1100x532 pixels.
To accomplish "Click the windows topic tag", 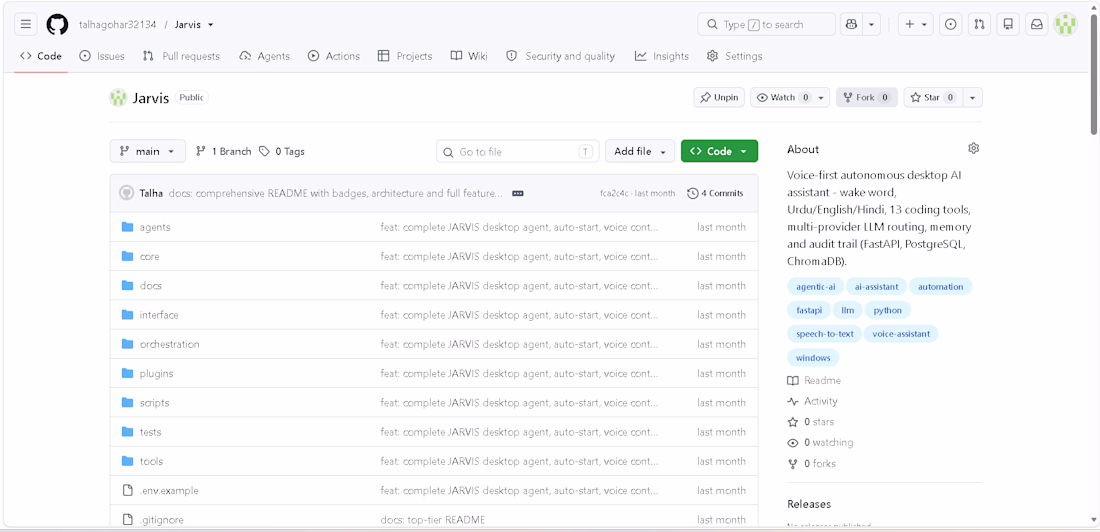I will [813, 358].
